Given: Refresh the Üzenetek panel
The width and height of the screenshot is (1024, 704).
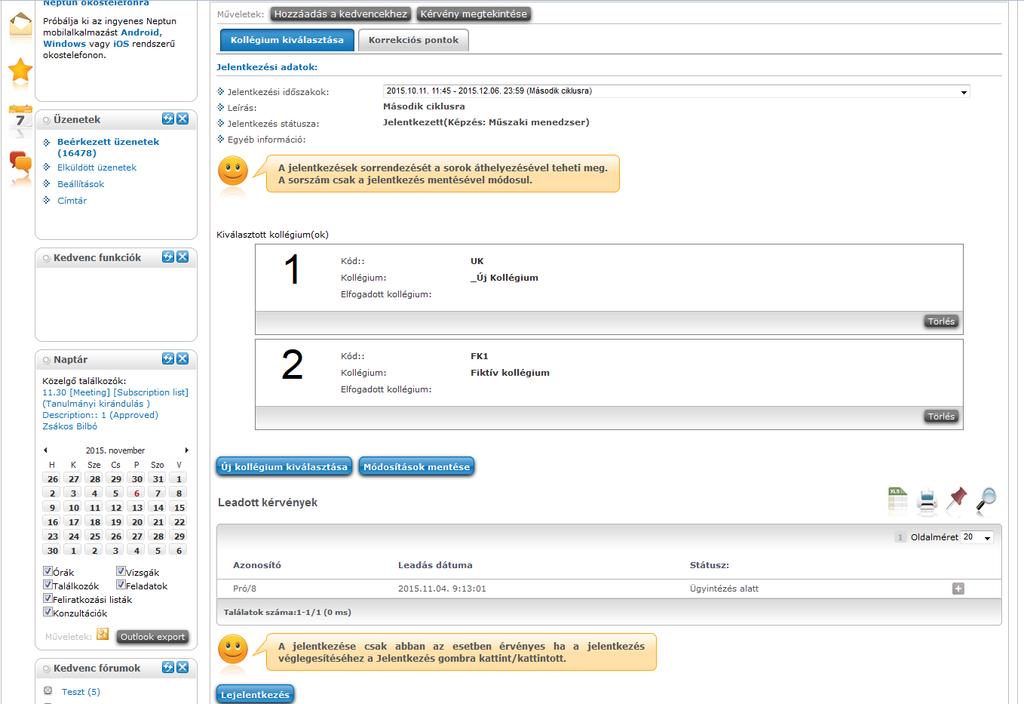Looking at the screenshot, I should [x=168, y=119].
